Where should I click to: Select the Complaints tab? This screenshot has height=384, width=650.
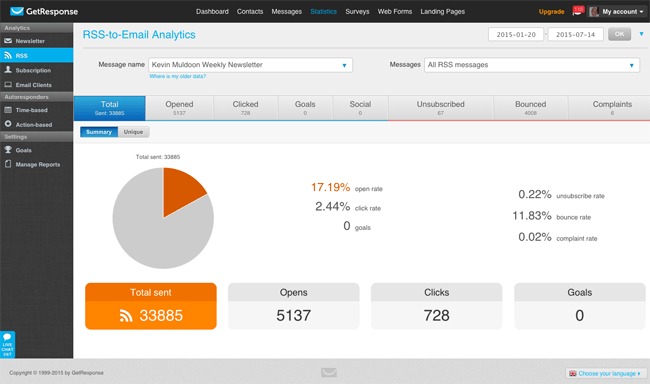coord(609,108)
